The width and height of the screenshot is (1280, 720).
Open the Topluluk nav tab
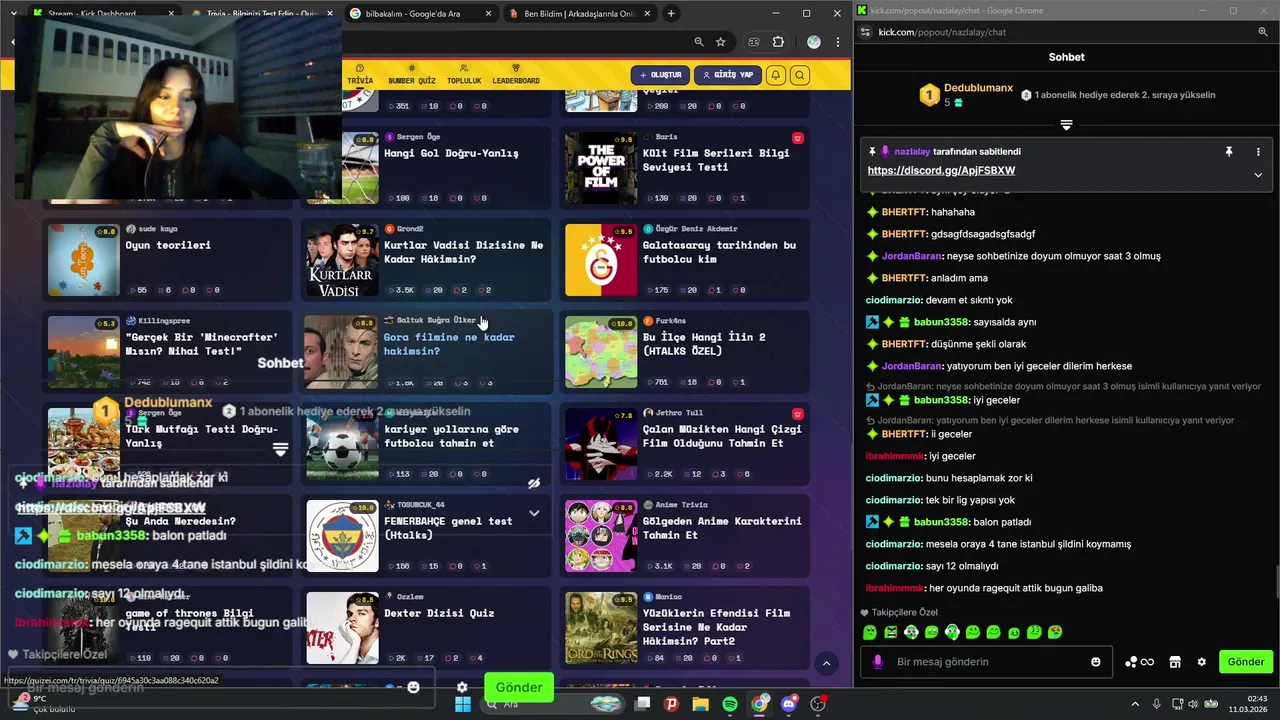click(x=464, y=76)
